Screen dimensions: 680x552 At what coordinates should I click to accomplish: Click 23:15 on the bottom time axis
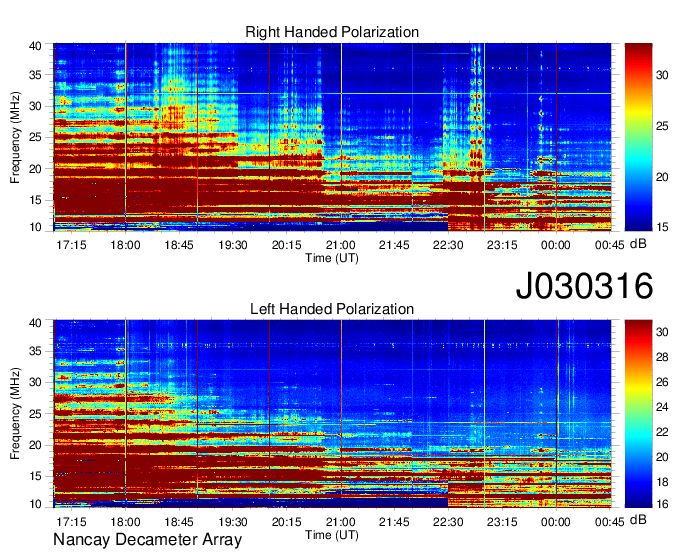(x=502, y=522)
